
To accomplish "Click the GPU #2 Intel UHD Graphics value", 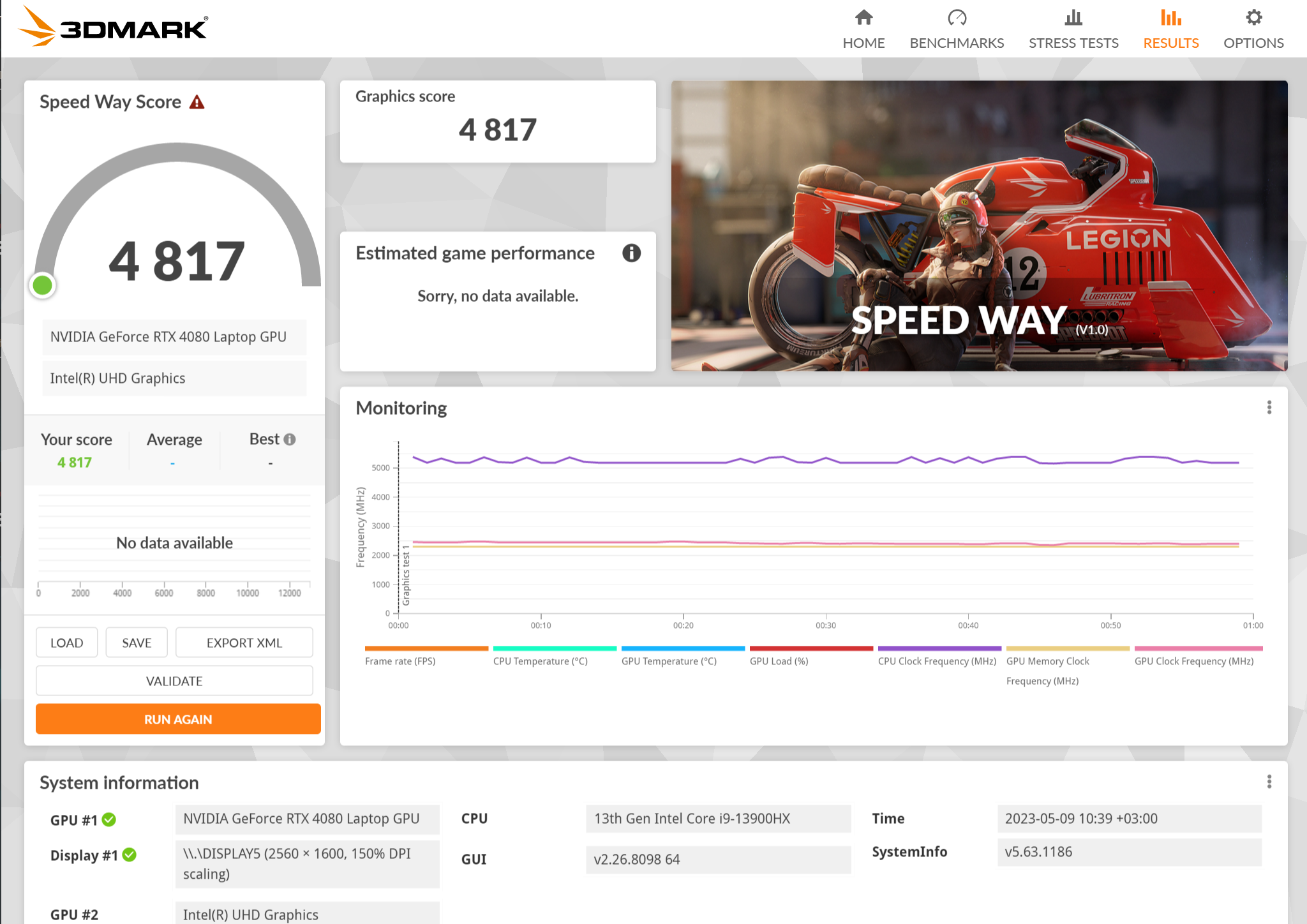I will click(x=308, y=914).
